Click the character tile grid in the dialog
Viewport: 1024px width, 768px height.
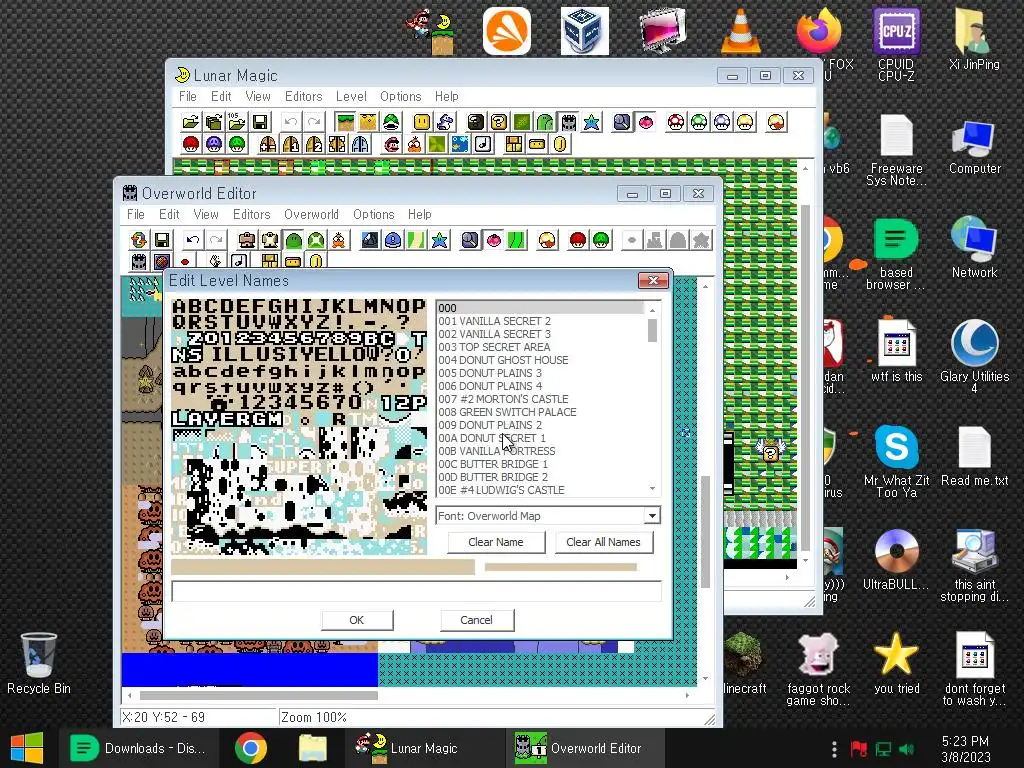pyautogui.click(x=299, y=426)
